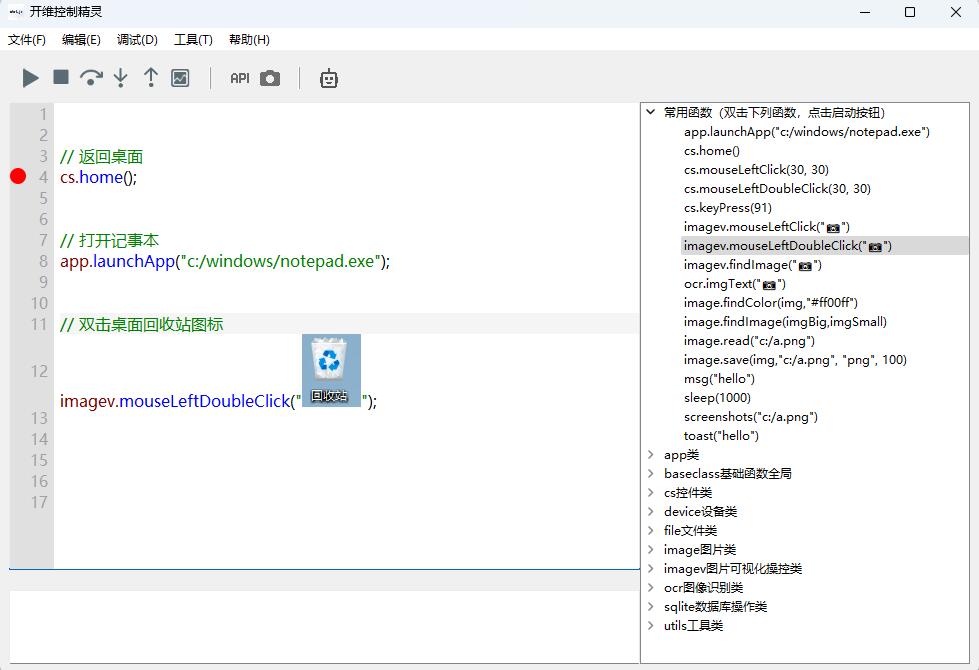The height and width of the screenshot is (670, 979).
Task: Open the chart/monitor toolbar icon
Action: [x=180, y=78]
